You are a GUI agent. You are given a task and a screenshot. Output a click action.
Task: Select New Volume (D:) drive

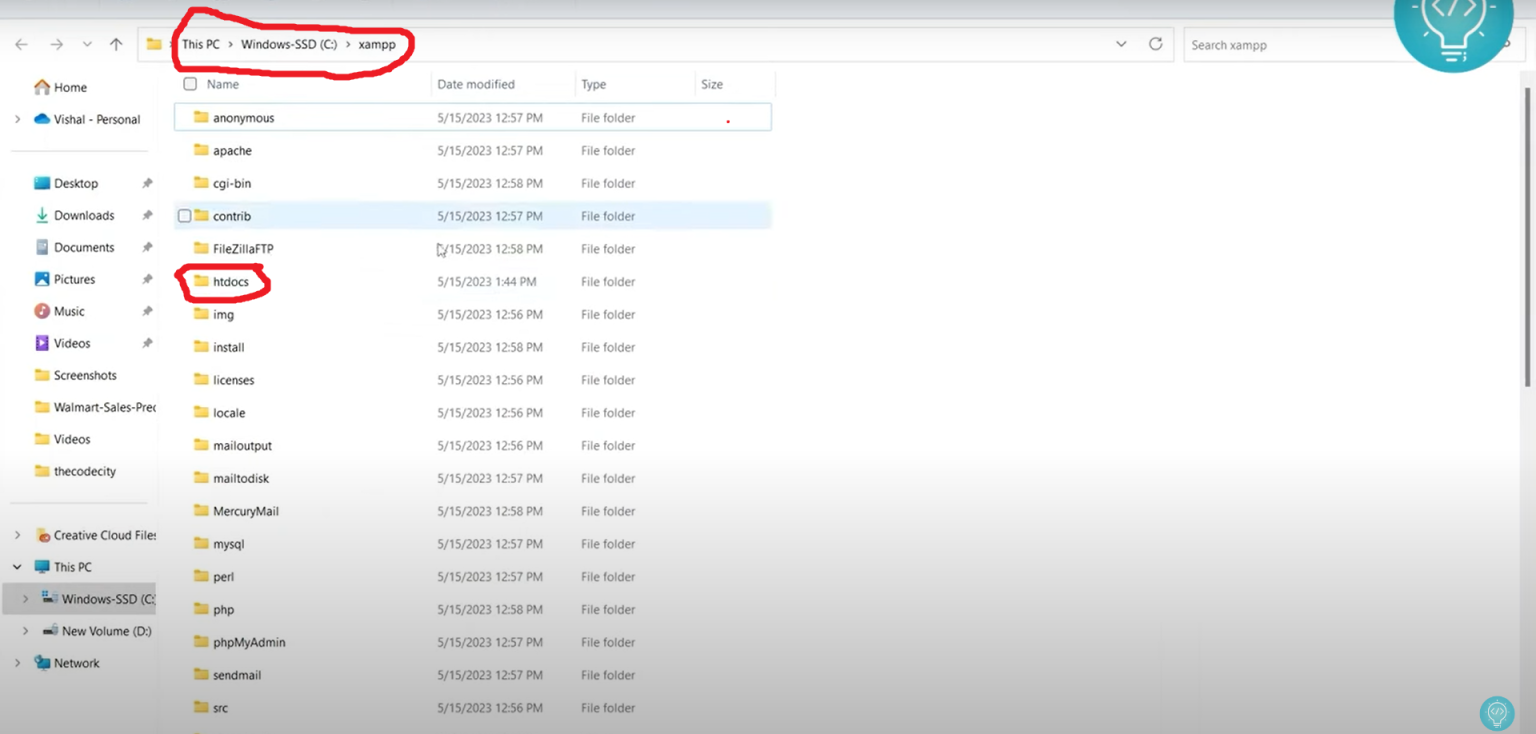[x=106, y=631]
